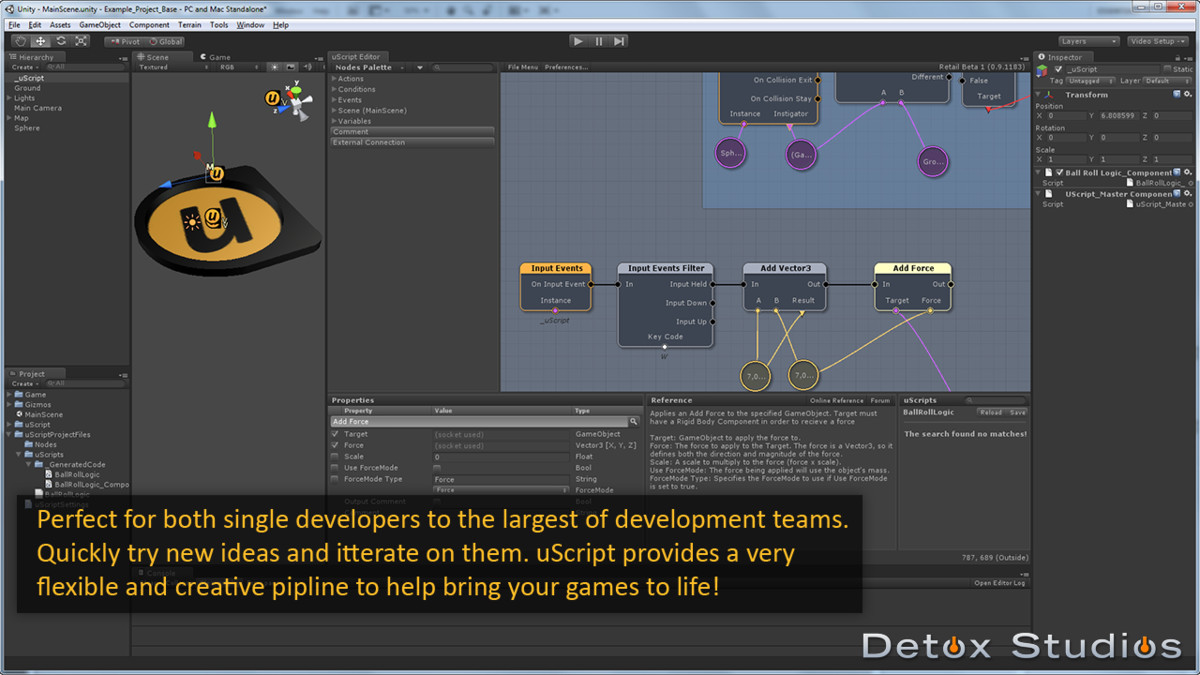Open the RGB render mode dropdown
Viewport: 1200px width, 675px height.
240,67
